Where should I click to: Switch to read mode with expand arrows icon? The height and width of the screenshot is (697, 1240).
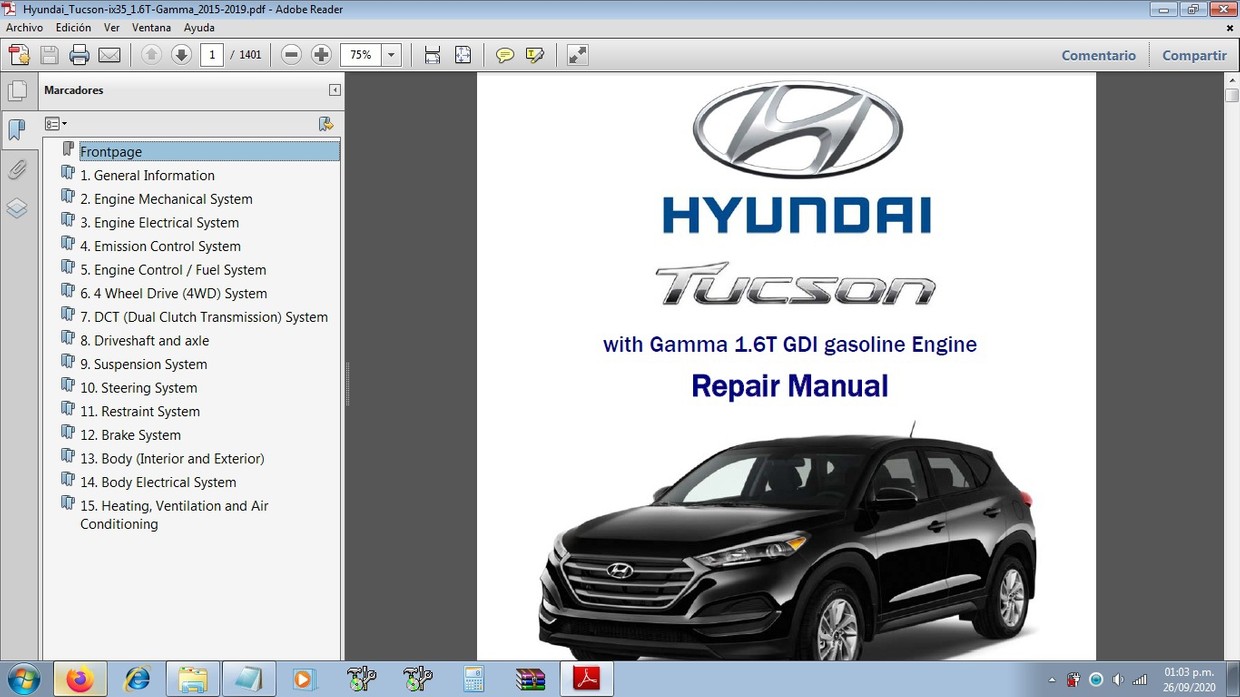click(577, 55)
